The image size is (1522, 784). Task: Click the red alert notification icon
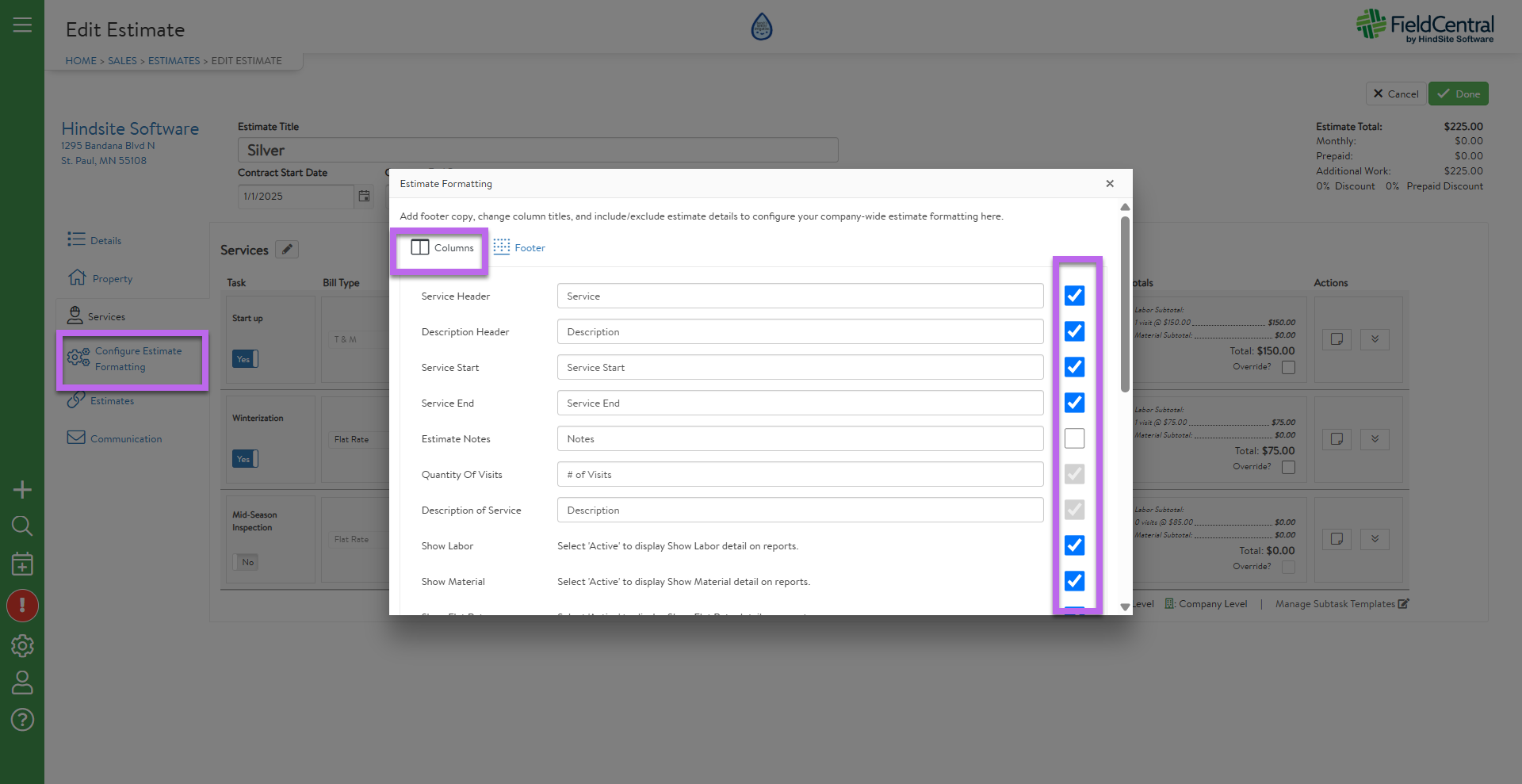click(x=22, y=606)
